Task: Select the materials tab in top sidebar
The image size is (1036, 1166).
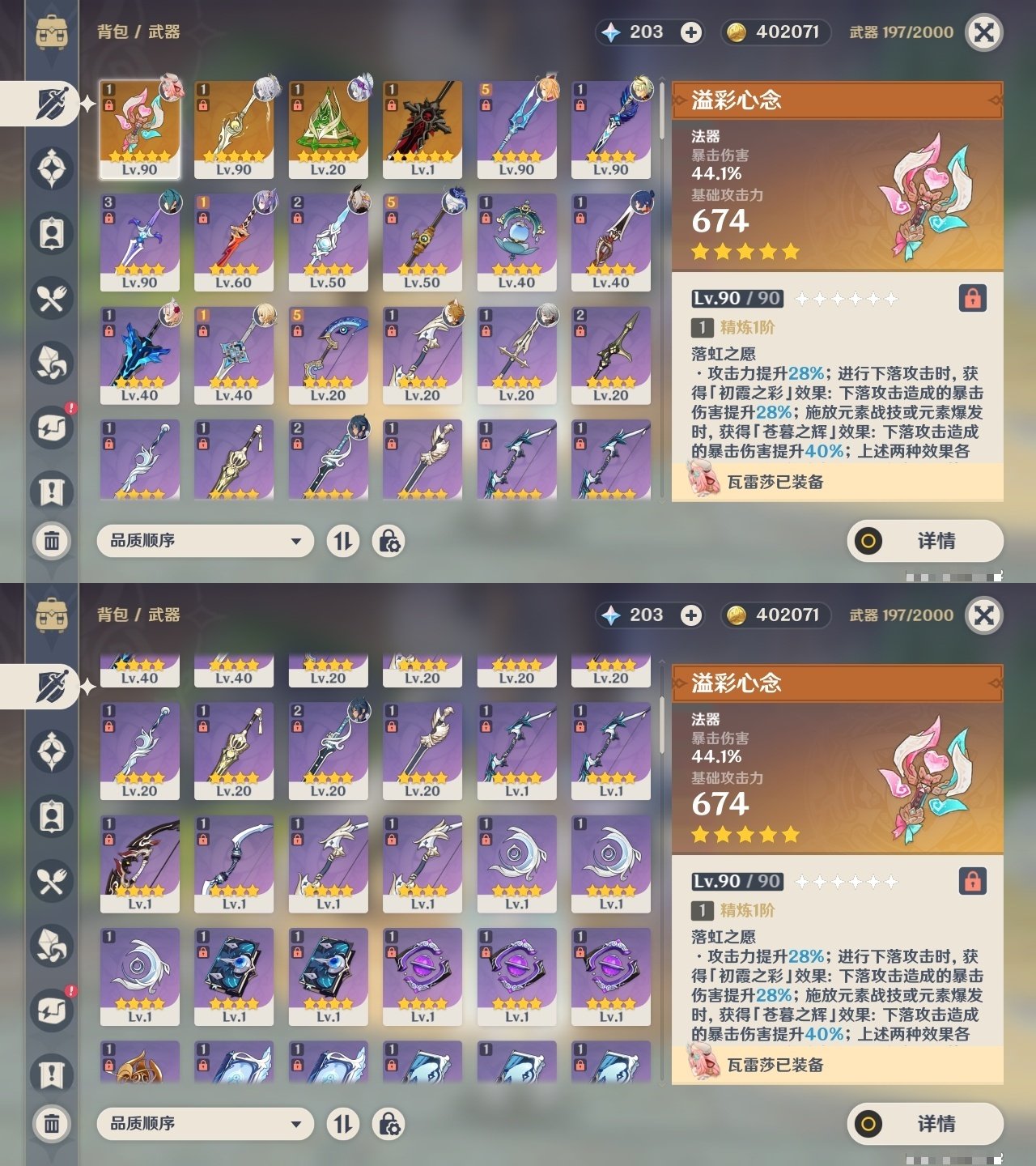Action: [52, 363]
